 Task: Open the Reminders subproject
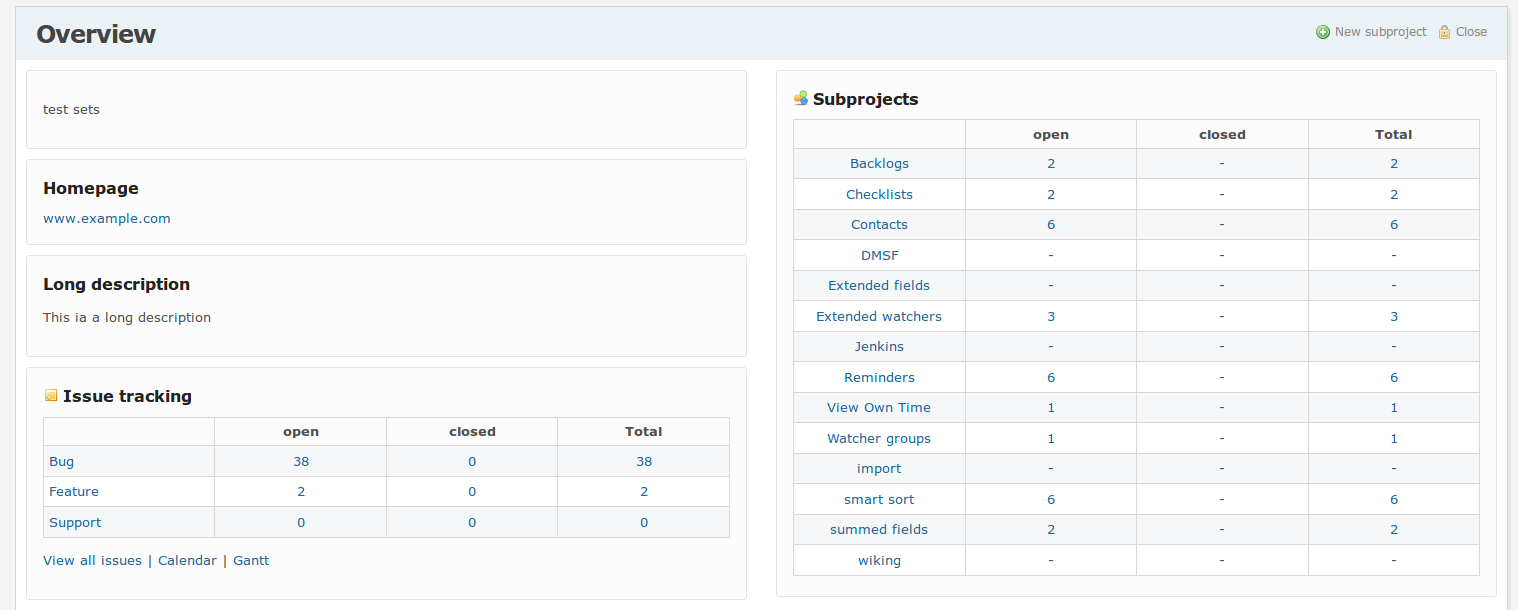point(879,377)
